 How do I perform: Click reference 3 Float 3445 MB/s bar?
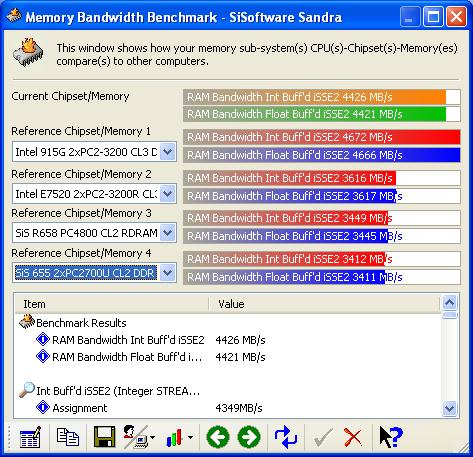(x=322, y=236)
